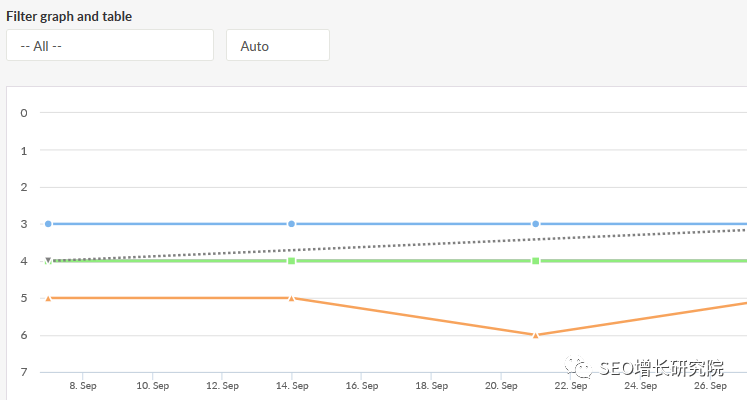Click the y-axis label "7"
This screenshot has height=400, width=747.
24,373
